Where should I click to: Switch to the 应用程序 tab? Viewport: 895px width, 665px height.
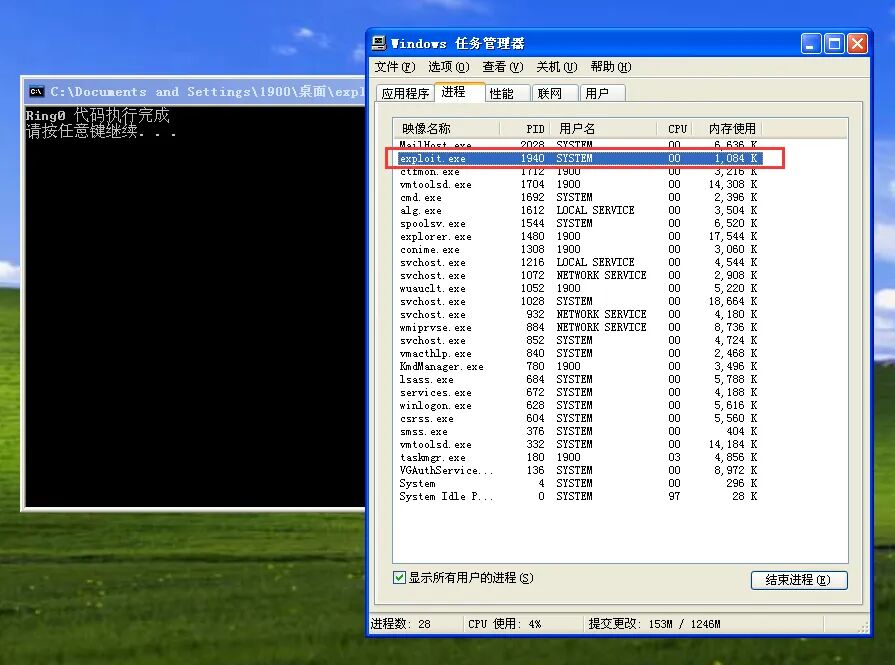pyautogui.click(x=405, y=93)
